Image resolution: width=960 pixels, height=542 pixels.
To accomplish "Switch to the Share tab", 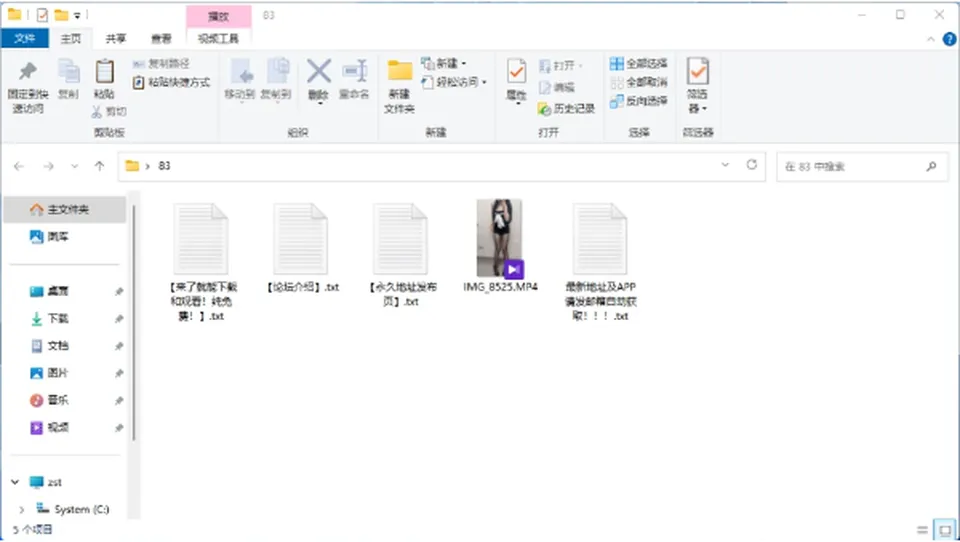I will 116,39.
